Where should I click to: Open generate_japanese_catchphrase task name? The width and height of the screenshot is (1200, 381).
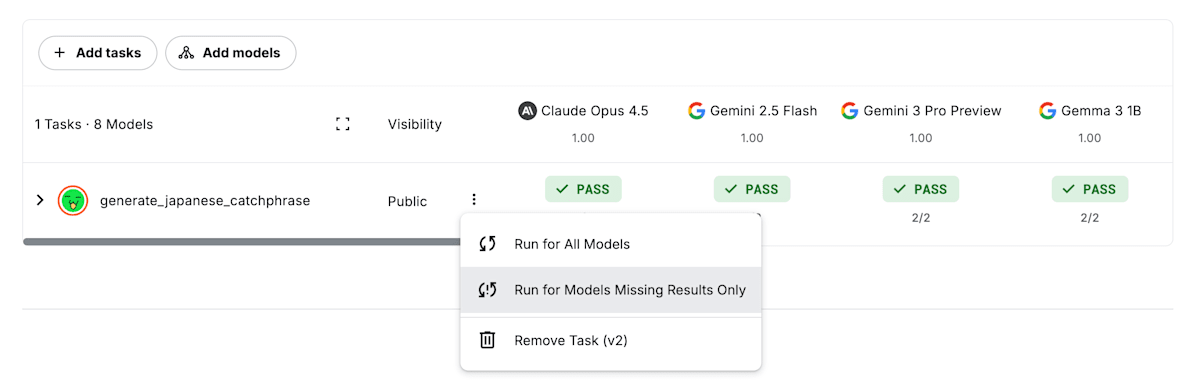205,200
